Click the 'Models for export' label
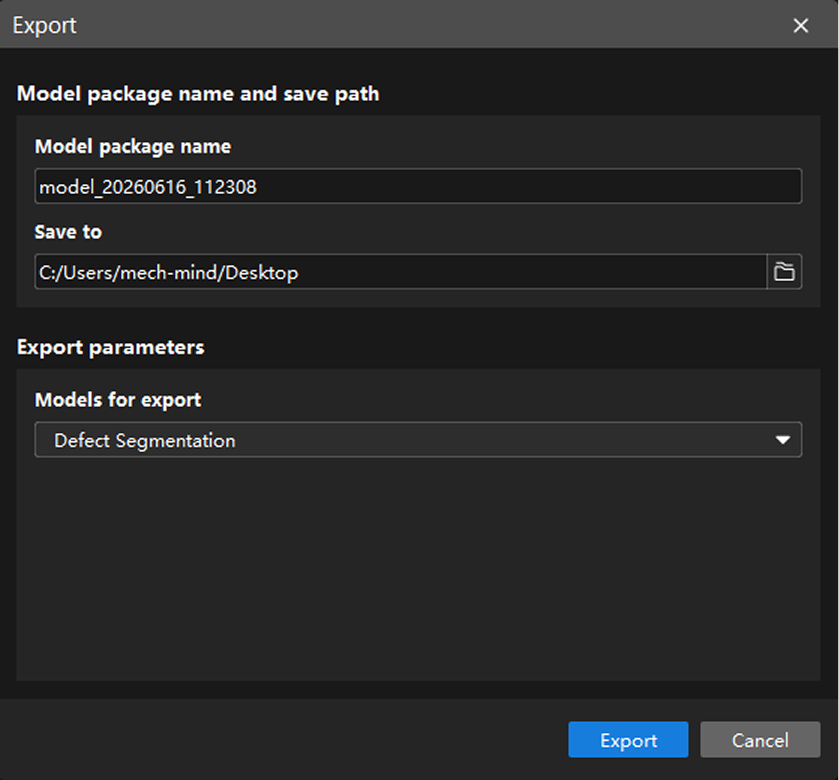Viewport: 839px width, 780px height. pos(118,400)
